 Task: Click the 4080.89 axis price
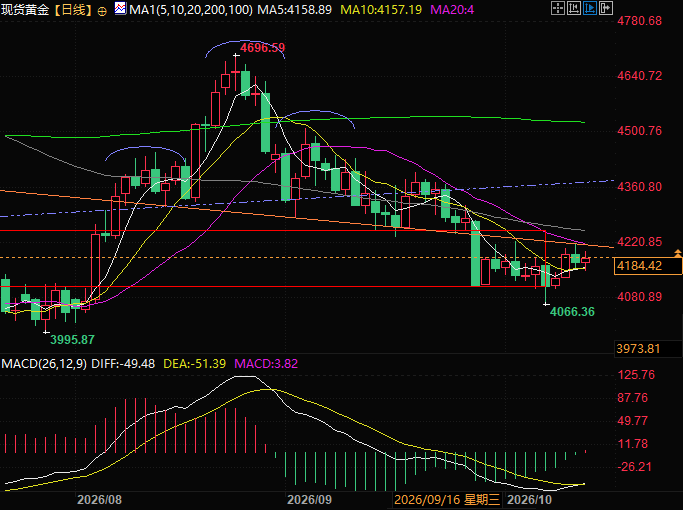(x=639, y=297)
